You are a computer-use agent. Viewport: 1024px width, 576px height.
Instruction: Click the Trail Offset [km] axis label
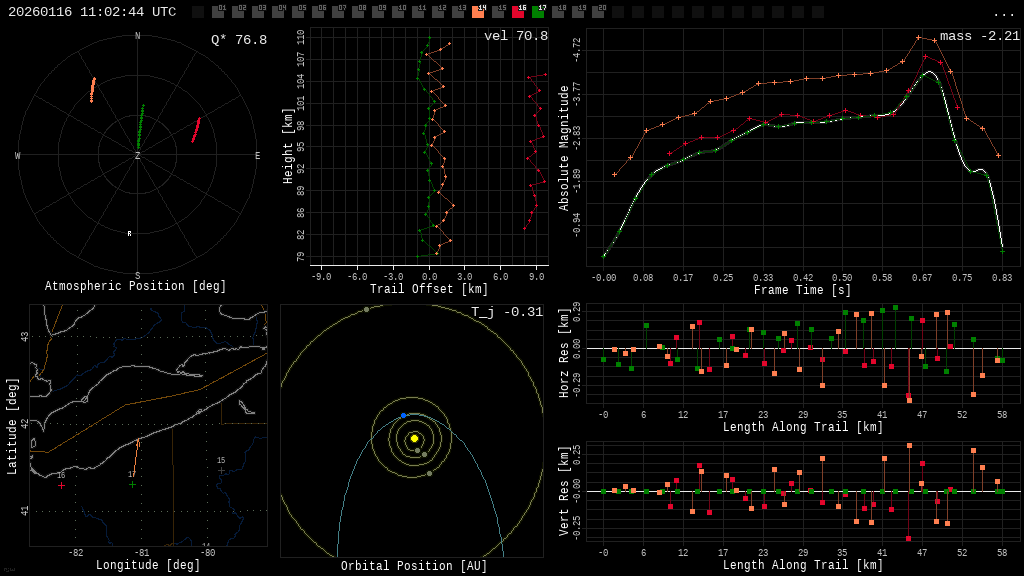[428, 289]
